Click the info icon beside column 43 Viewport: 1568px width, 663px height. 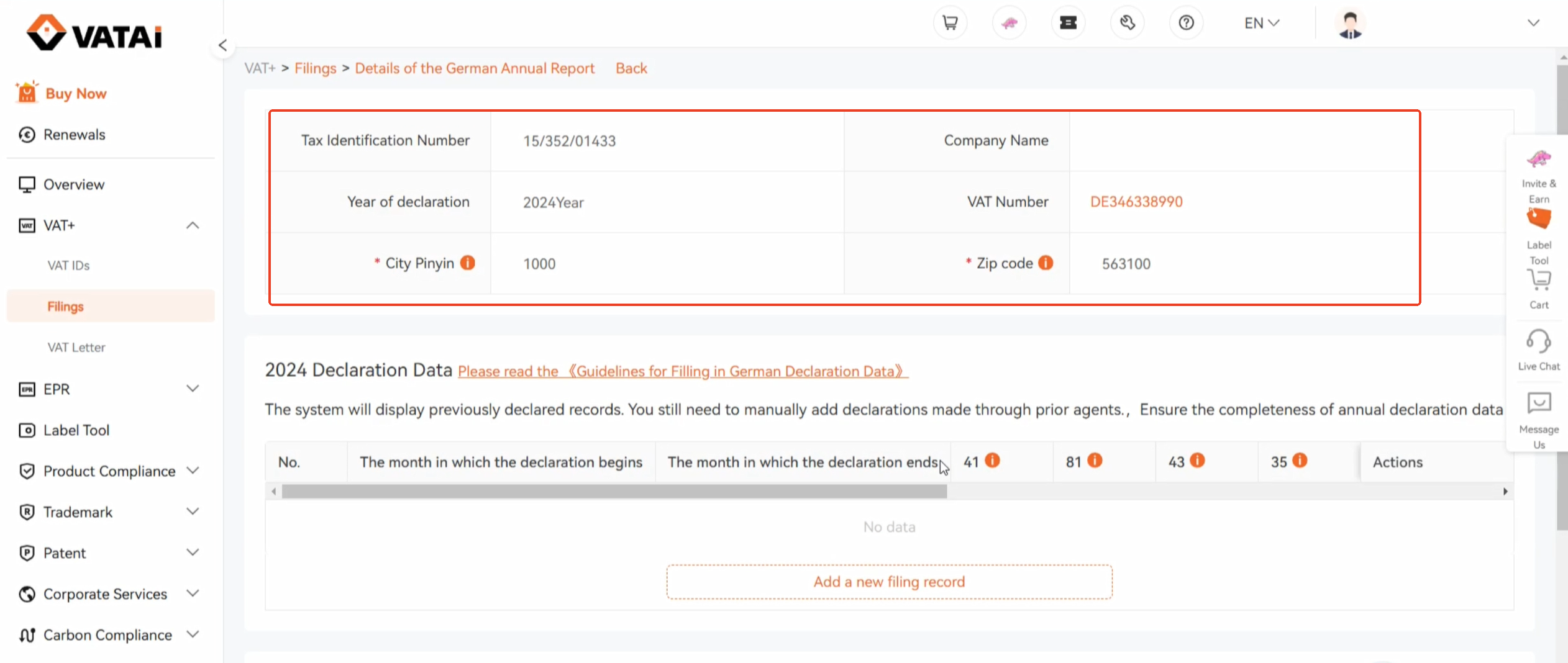1198,460
